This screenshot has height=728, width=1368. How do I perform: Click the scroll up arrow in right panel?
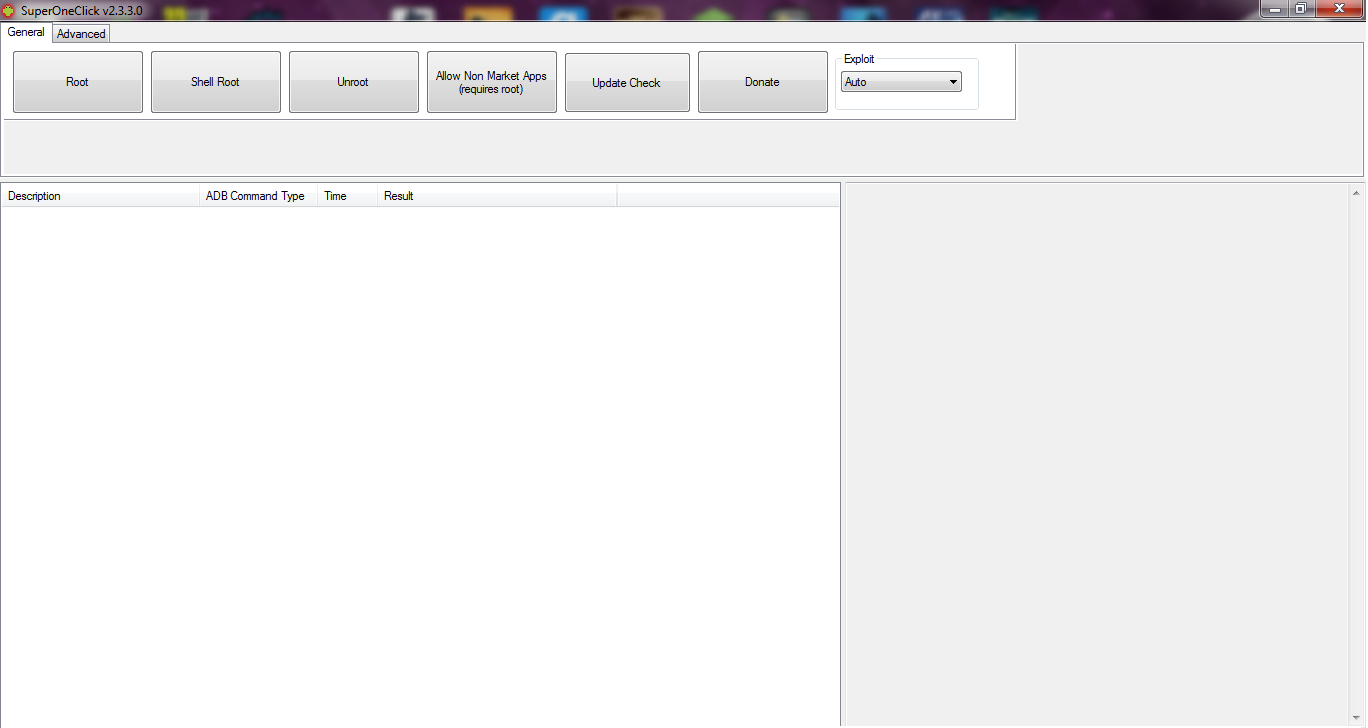[1356, 193]
